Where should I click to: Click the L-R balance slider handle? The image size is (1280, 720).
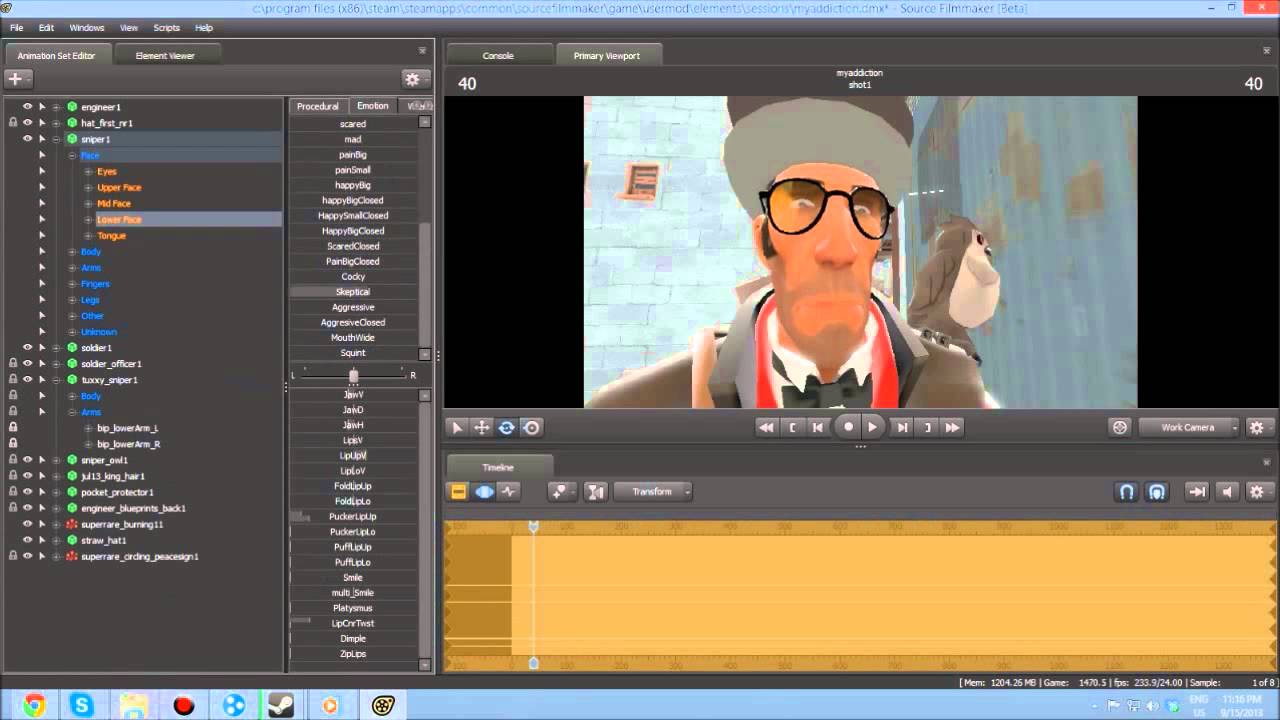point(353,376)
